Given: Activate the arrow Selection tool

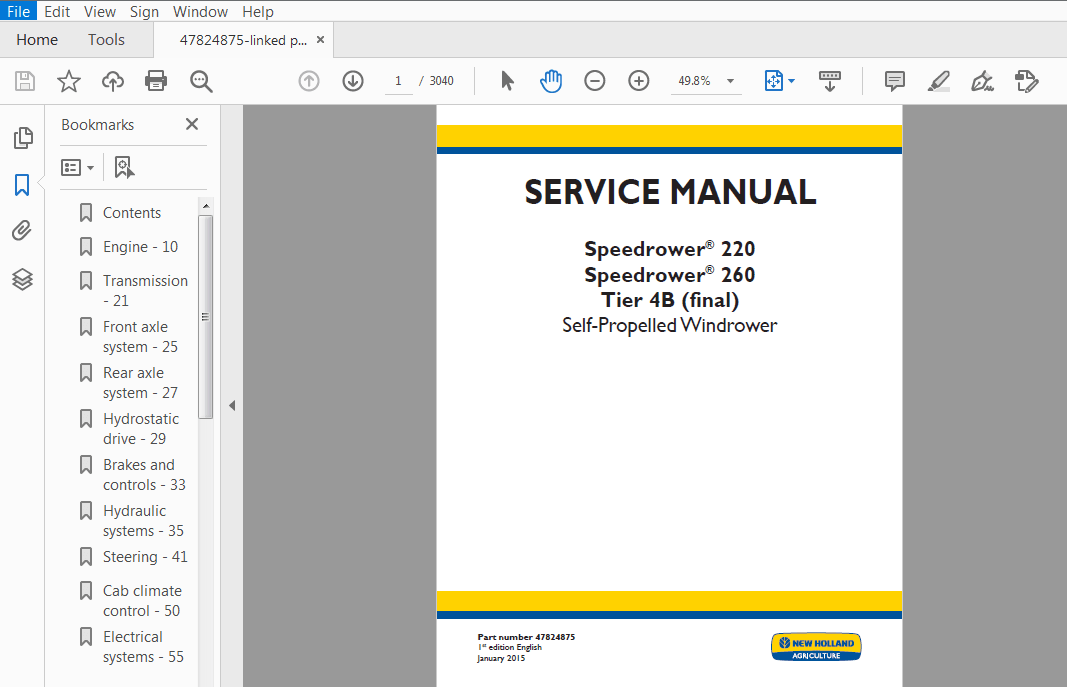Looking at the screenshot, I should pyautogui.click(x=507, y=81).
